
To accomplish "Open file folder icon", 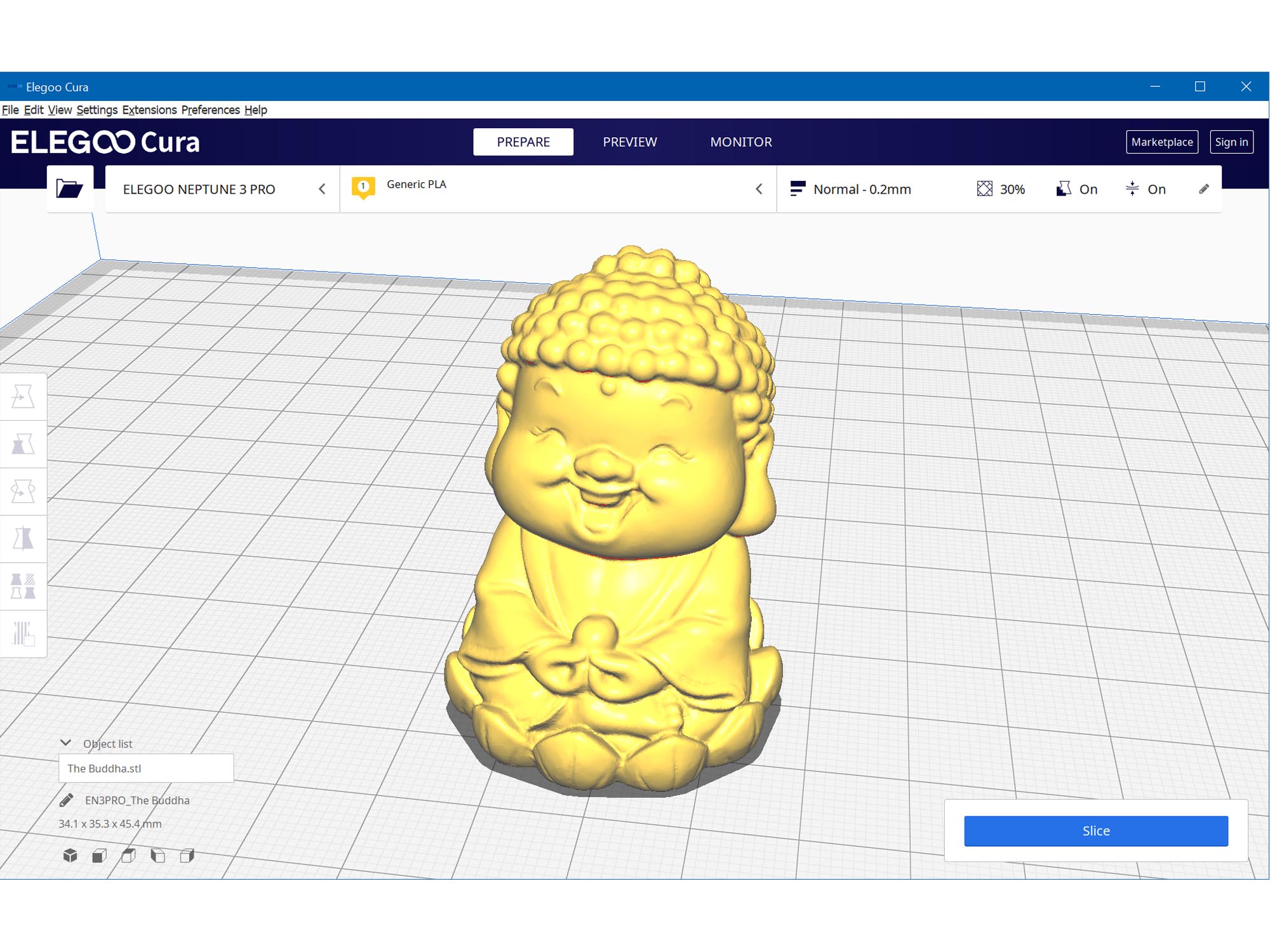I will click(70, 188).
